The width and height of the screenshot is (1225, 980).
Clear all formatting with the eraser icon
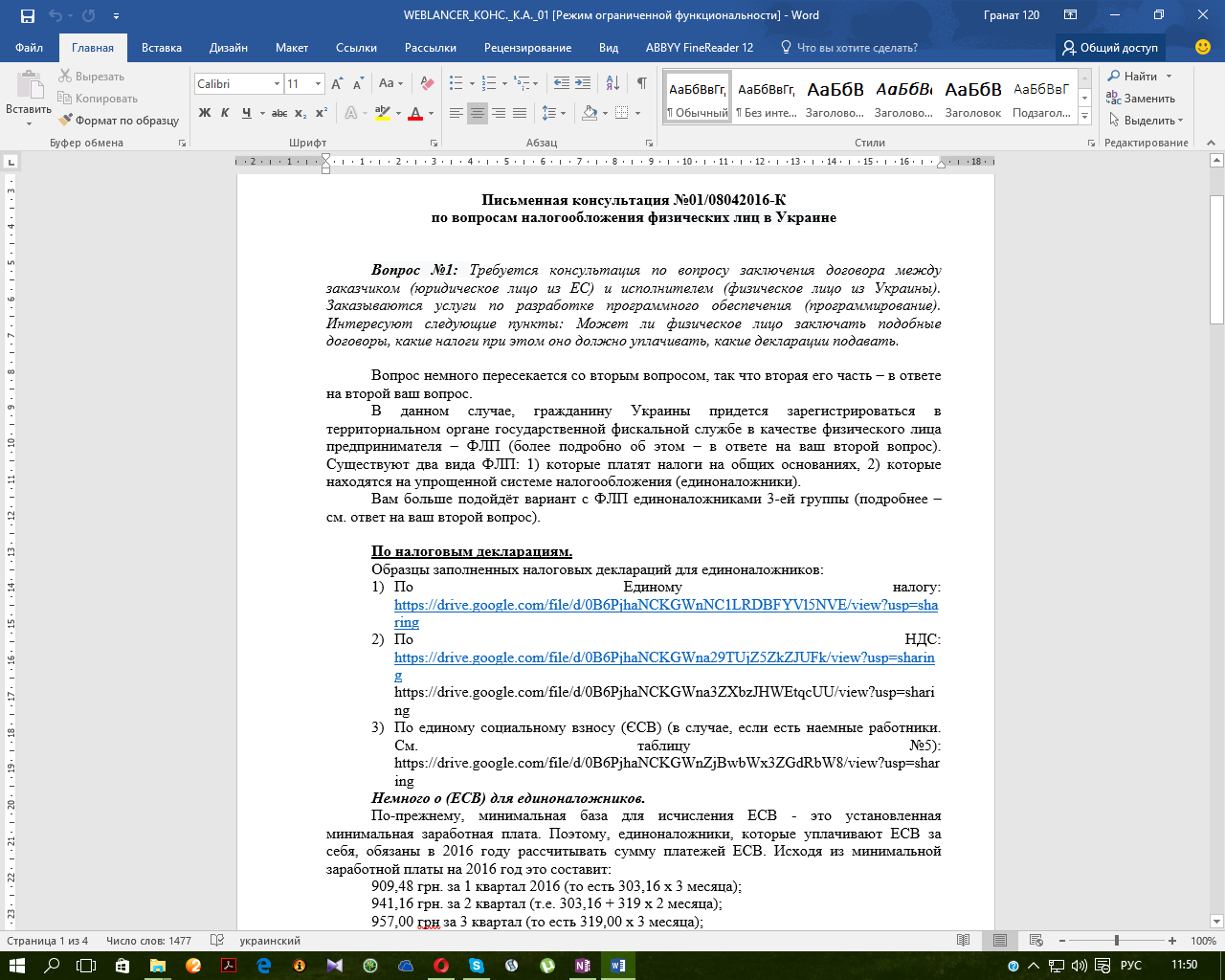pos(427,84)
